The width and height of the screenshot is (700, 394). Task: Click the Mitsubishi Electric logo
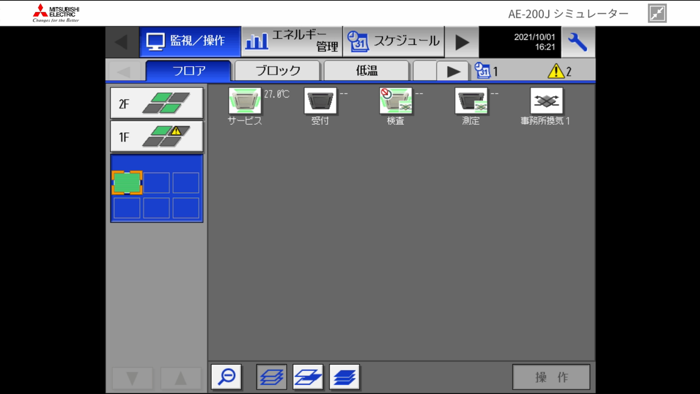pos(56,13)
